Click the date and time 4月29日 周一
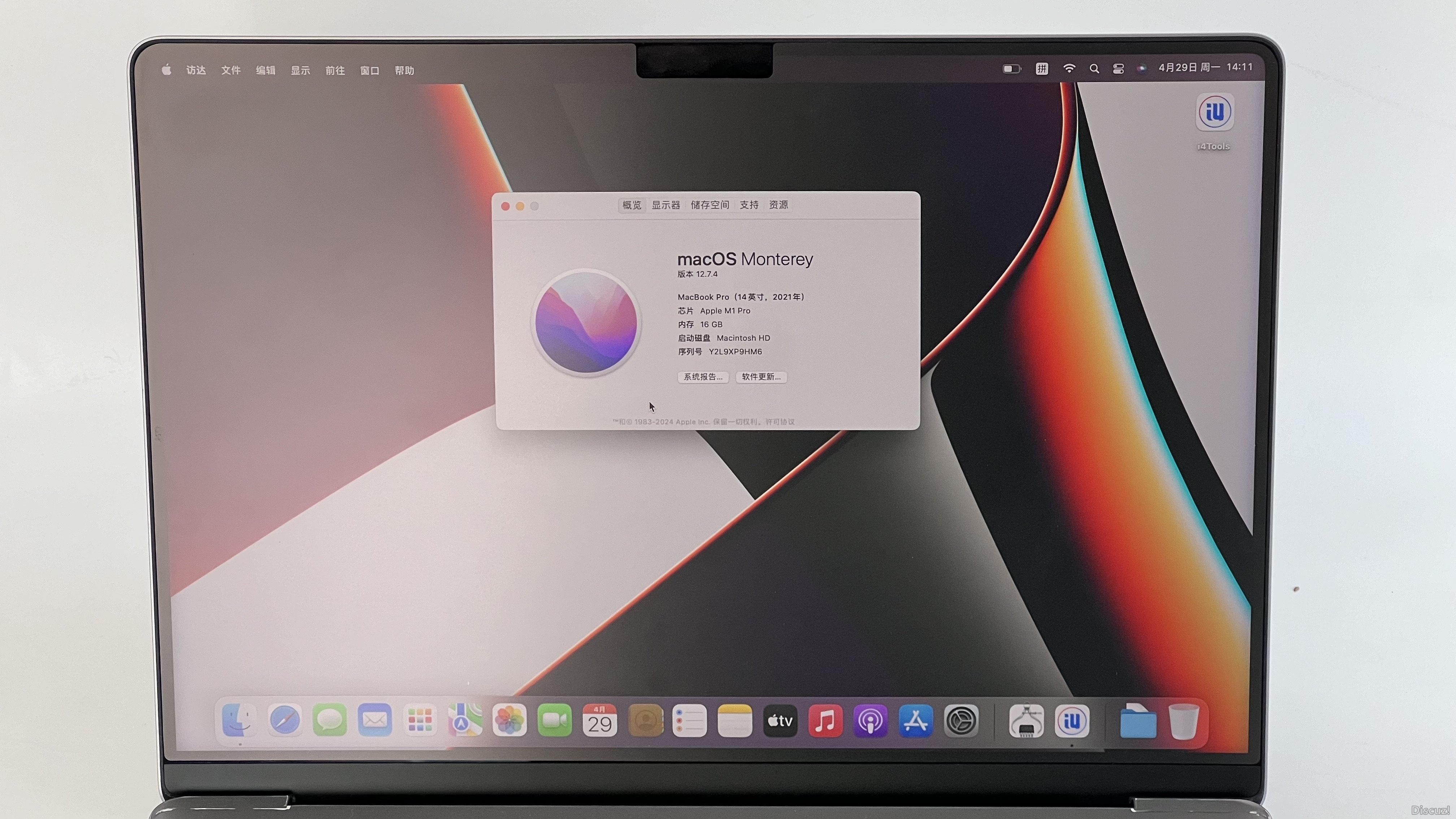The height and width of the screenshot is (819, 1456). click(x=1190, y=67)
